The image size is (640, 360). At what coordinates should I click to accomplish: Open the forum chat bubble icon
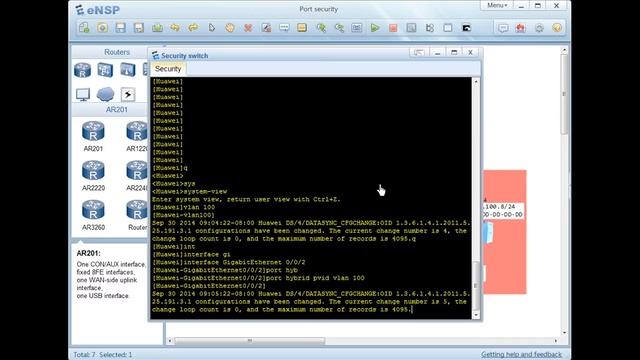503,28
